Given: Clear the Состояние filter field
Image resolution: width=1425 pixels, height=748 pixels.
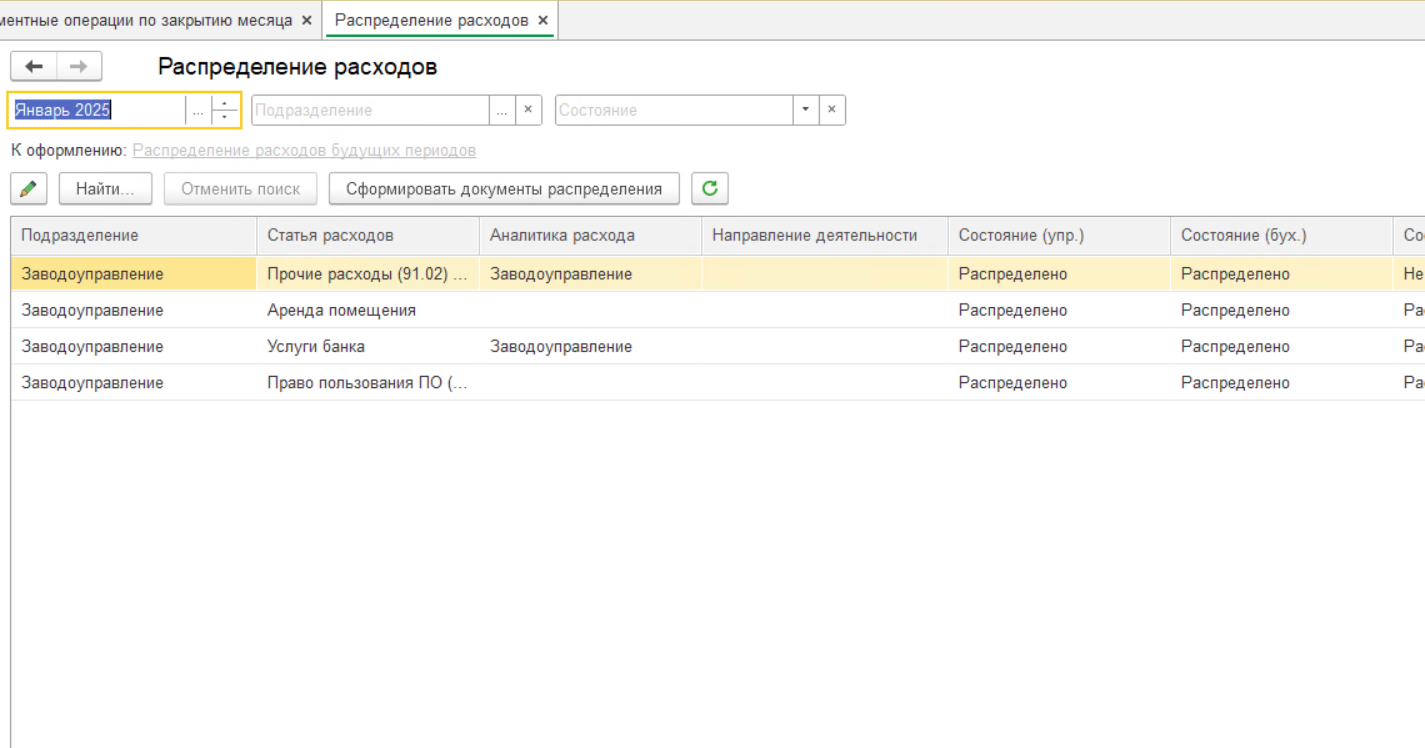Looking at the screenshot, I should click(832, 110).
